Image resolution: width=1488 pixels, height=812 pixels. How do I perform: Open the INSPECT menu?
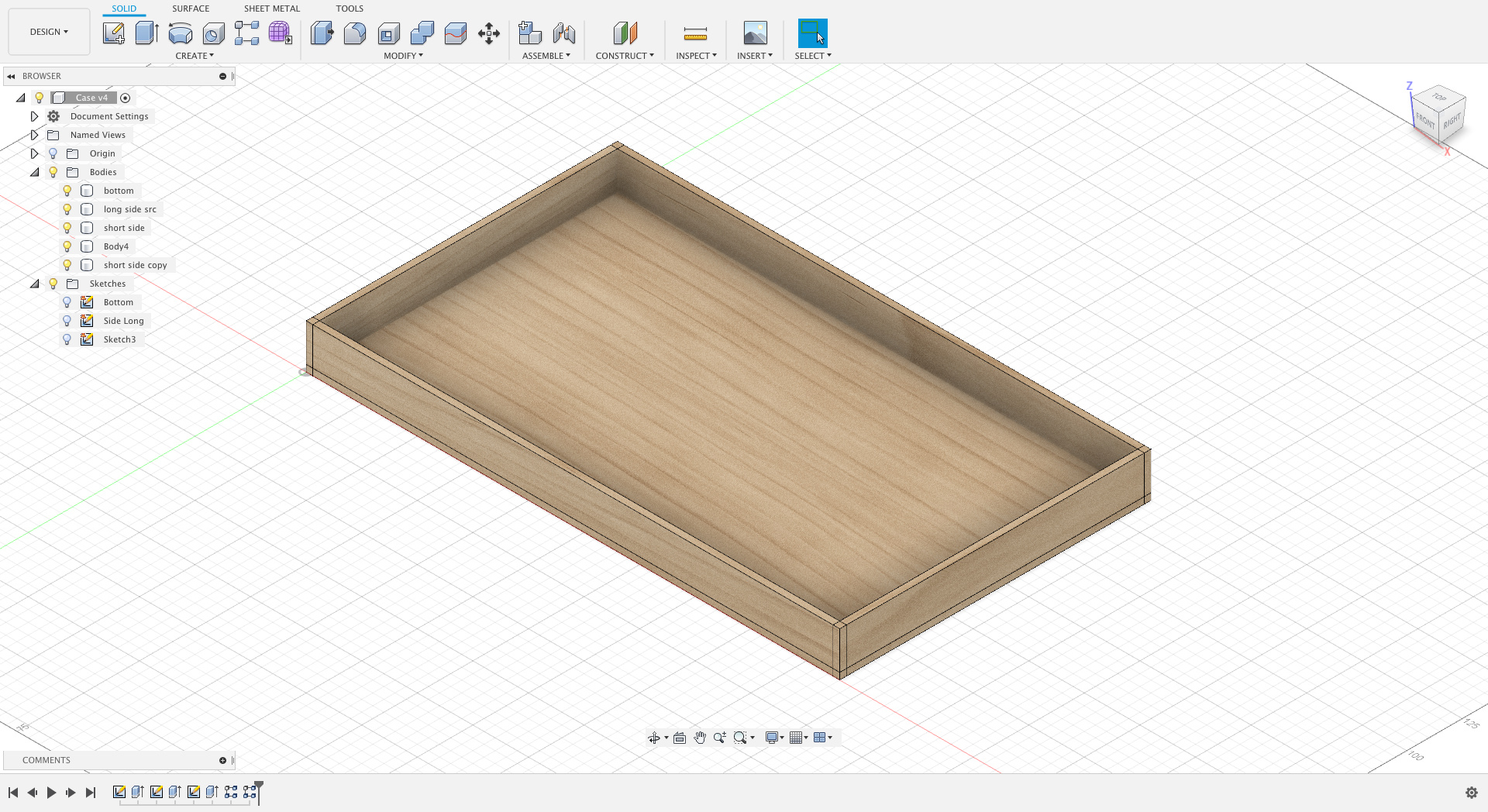[696, 56]
